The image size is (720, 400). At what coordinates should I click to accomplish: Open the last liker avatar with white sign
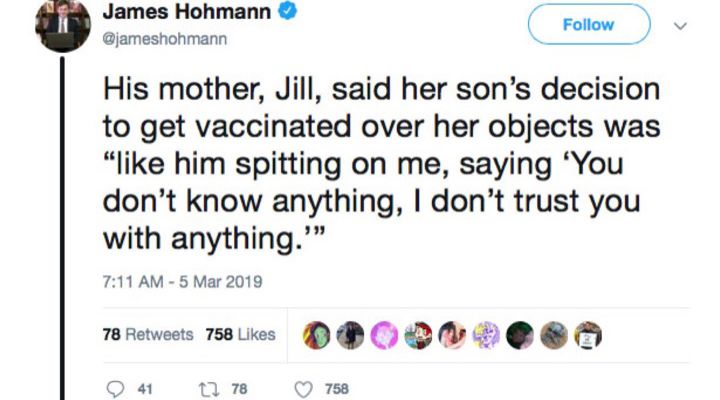click(587, 336)
